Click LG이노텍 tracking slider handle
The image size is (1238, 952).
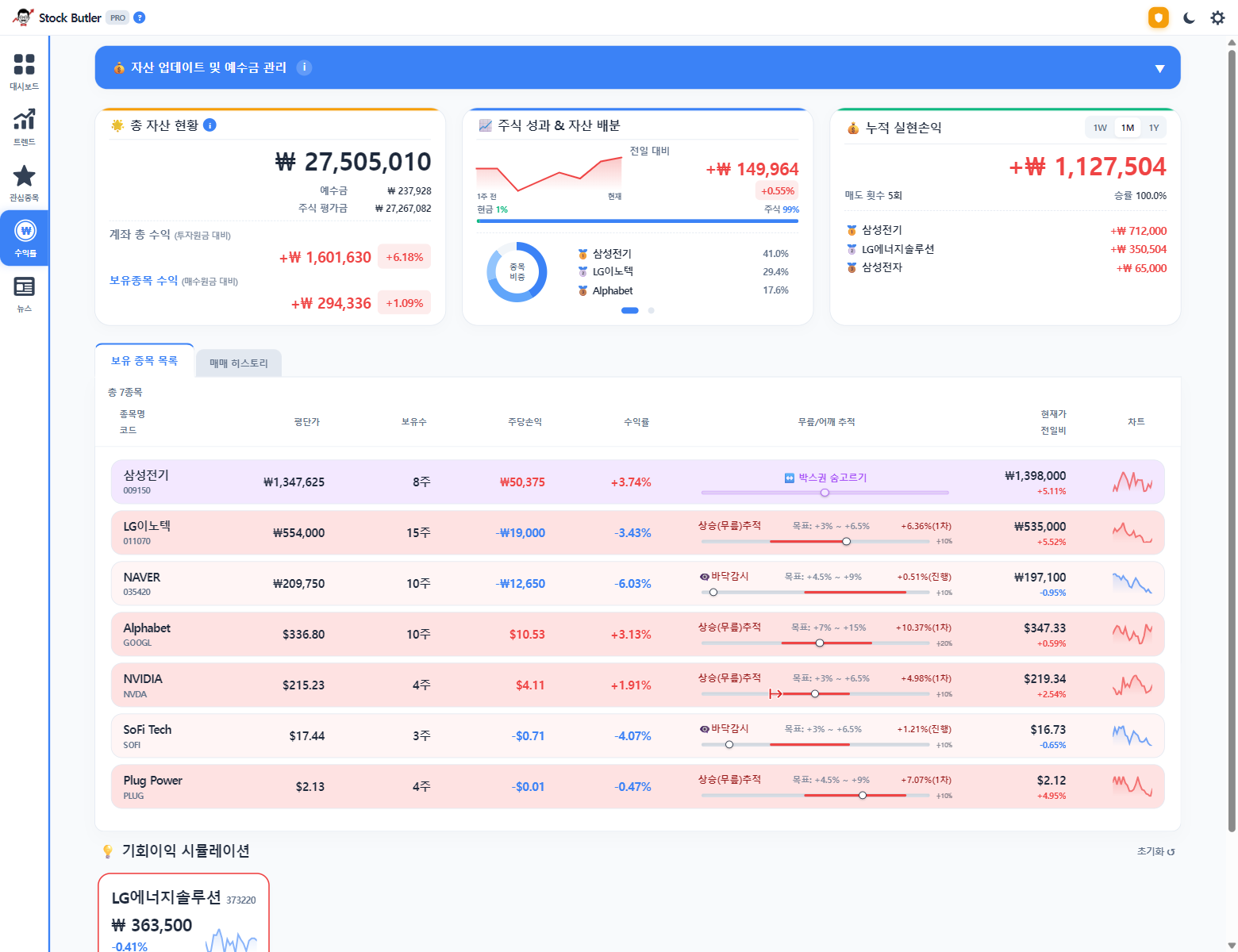pos(846,542)
